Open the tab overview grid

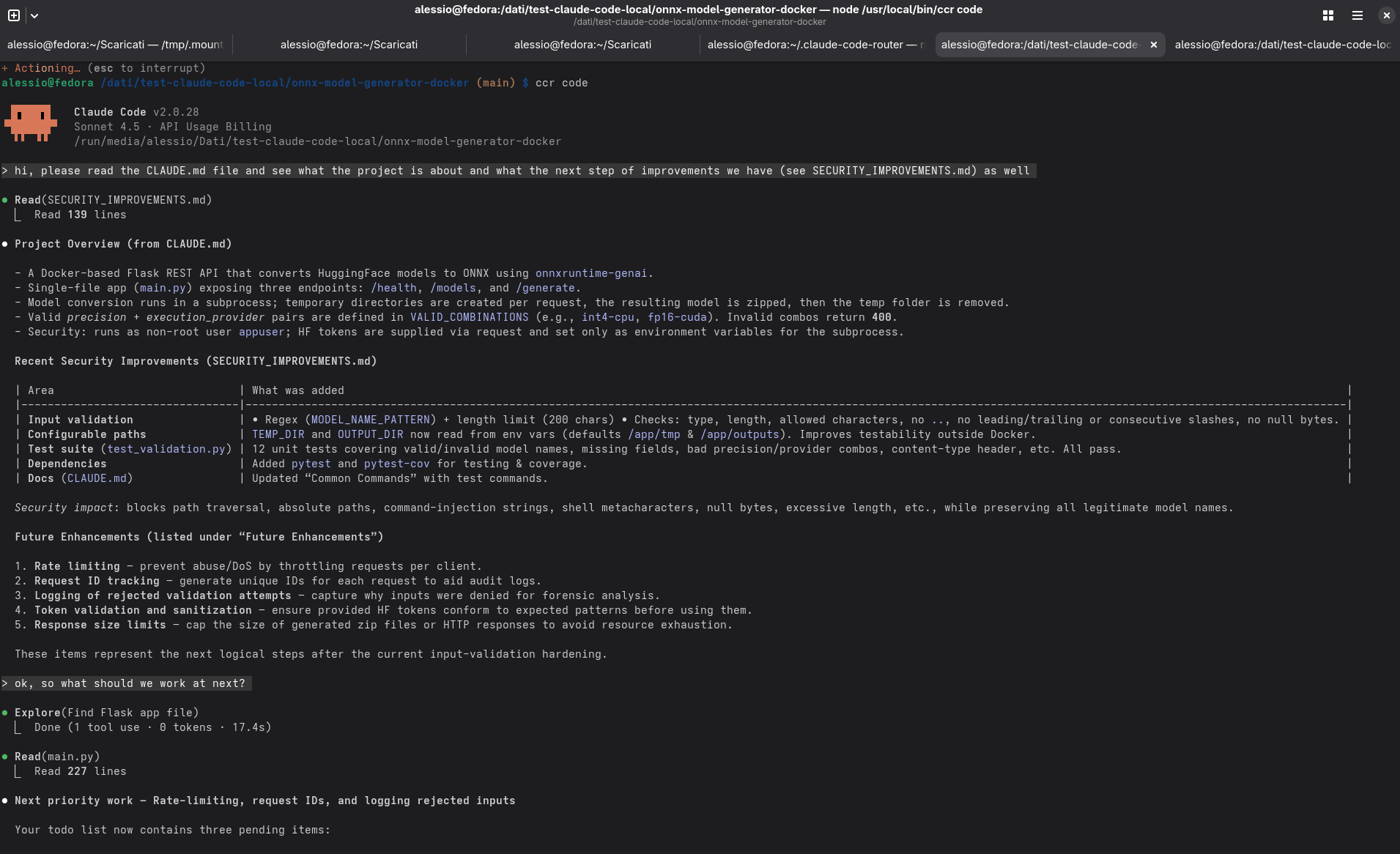point(1327,15)
